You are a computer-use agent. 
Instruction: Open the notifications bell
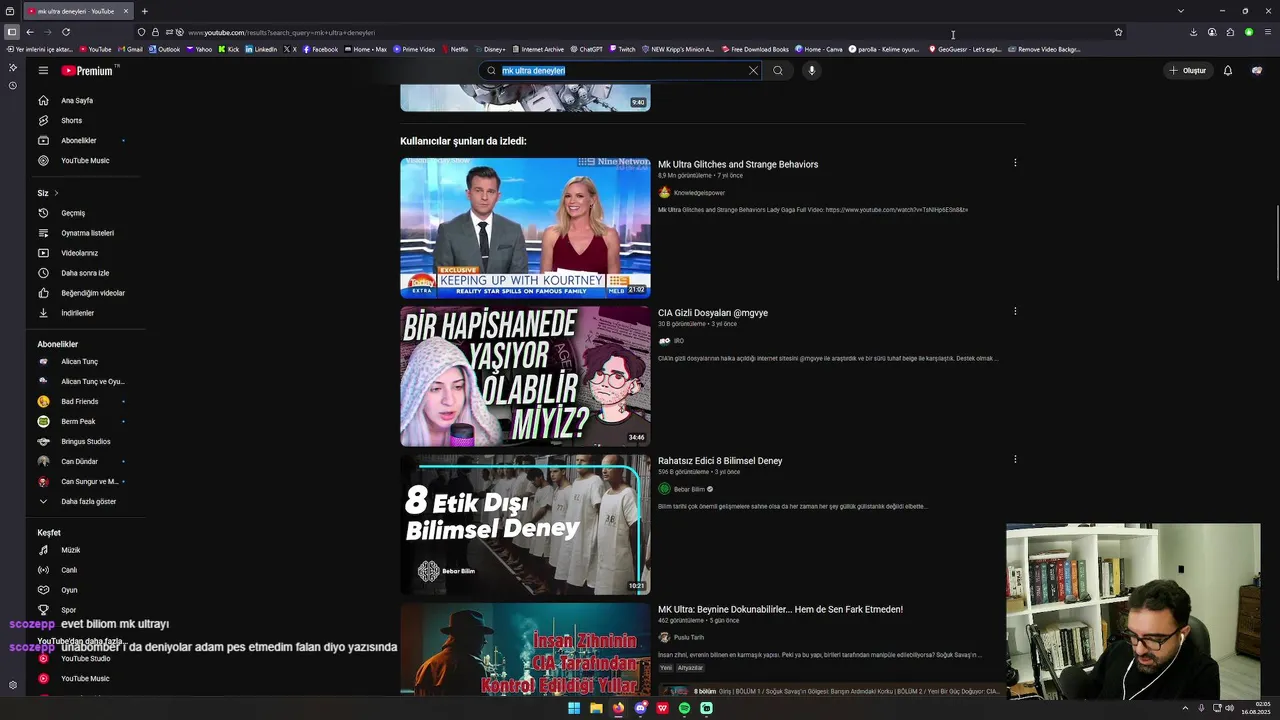click(1228, 70)
